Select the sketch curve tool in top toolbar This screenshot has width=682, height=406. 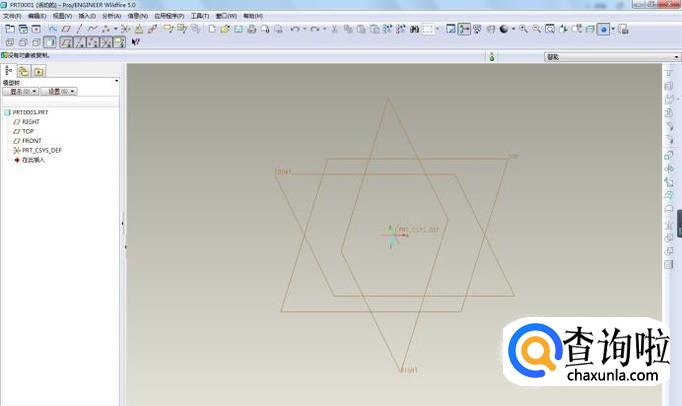click(x=53, y=29)
